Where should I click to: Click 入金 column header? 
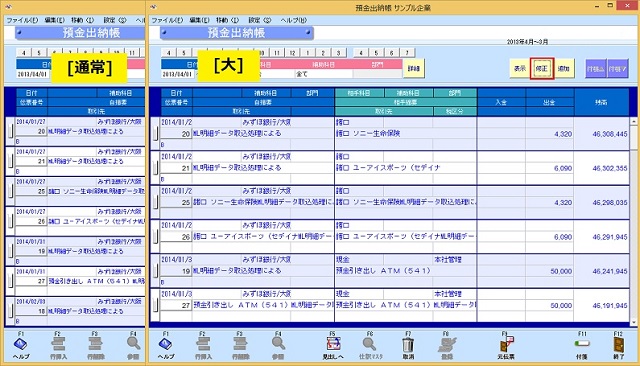pyautogui.click(x=501, y=102)
